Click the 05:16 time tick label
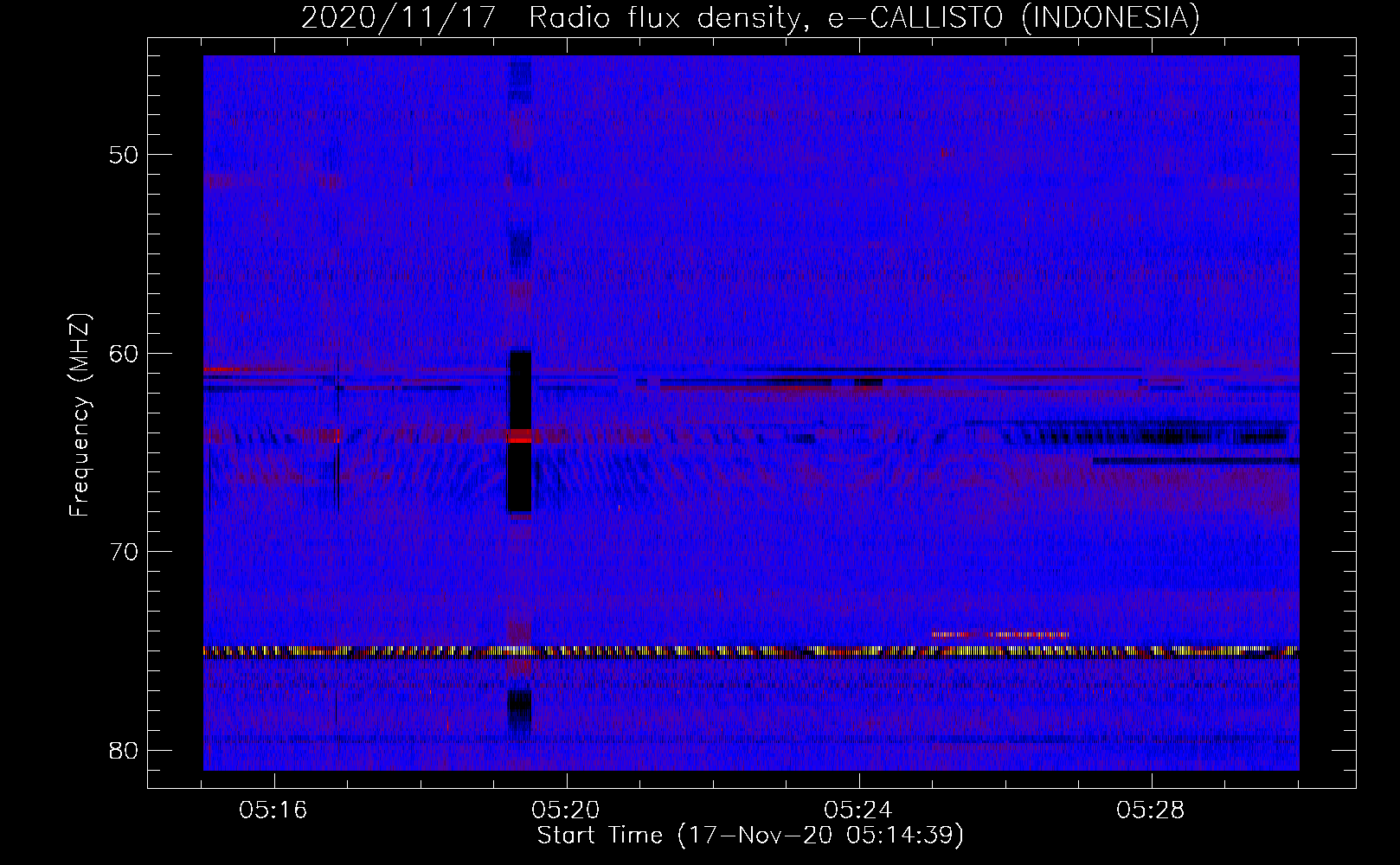 (273, 811)
